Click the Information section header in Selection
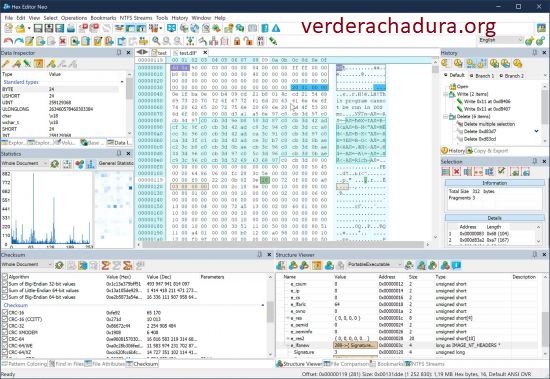550x379 pixels. [x=494, y=183]
